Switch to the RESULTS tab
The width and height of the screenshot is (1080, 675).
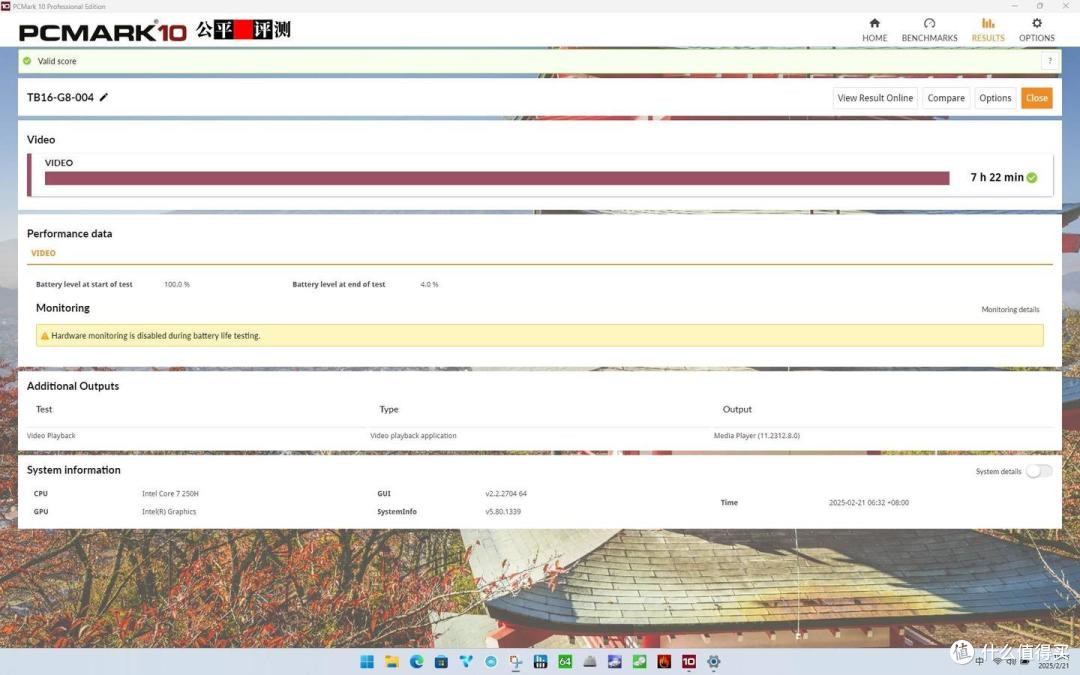tap(988, 30)
